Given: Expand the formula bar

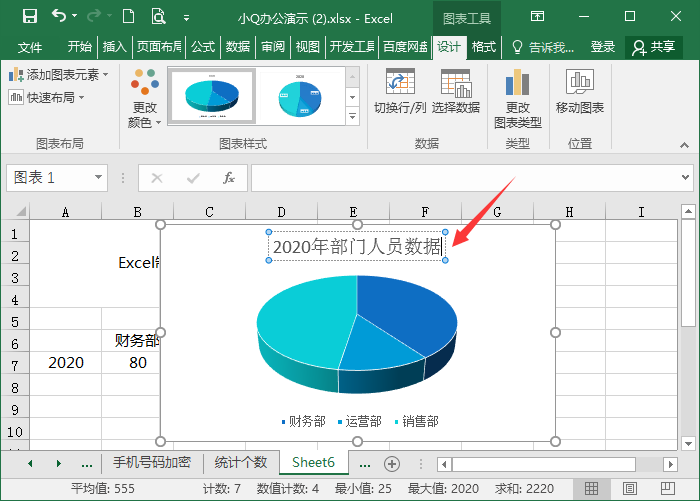Looking at the screenshot, I should point(685,177).
